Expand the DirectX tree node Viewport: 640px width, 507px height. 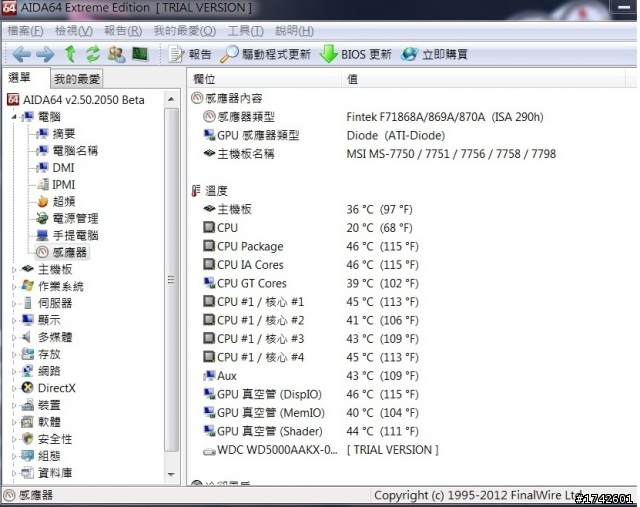pos(14,388)
